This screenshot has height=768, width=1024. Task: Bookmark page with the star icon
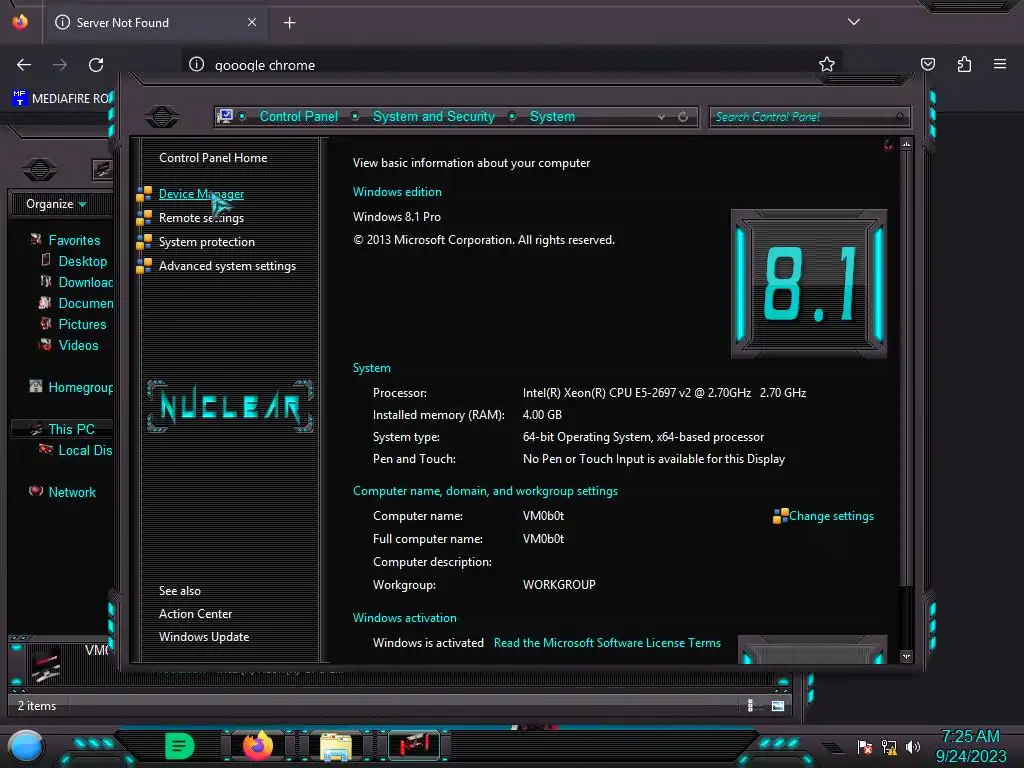[x=827, y=64]
